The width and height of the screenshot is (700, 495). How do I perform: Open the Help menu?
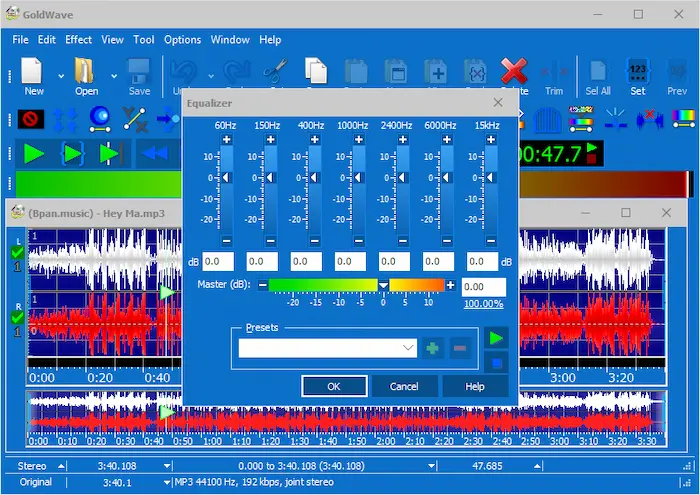(270, 40)
